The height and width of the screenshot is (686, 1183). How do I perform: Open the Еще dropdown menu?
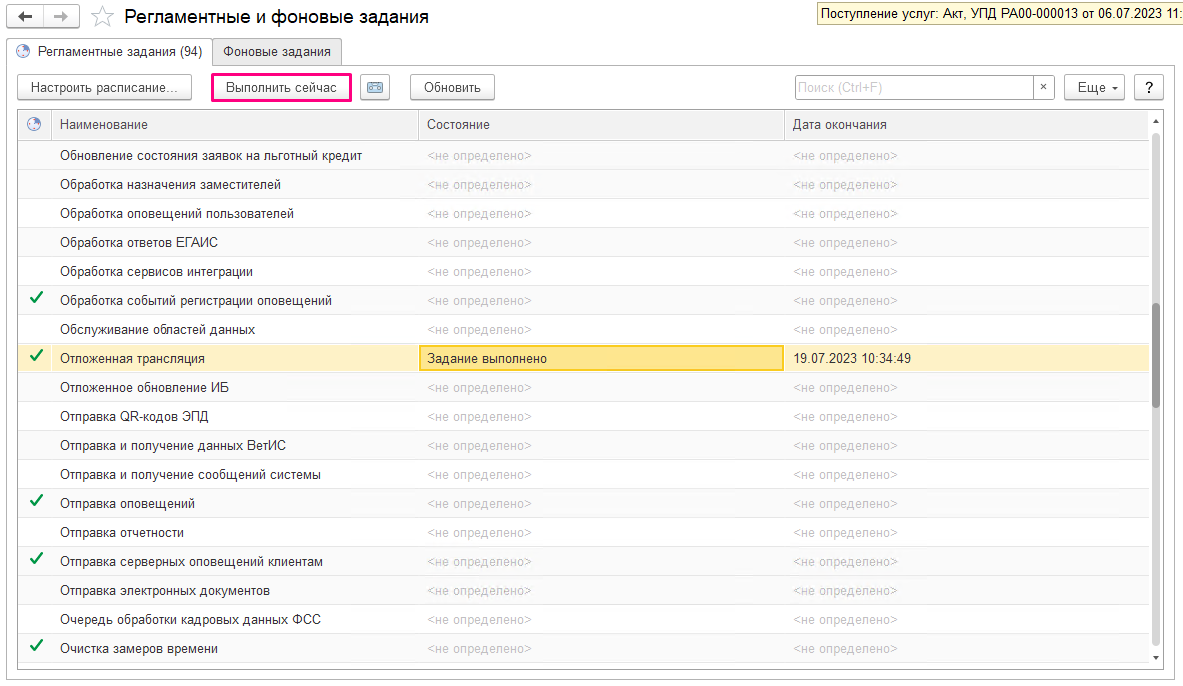[x=1093, y=87]
